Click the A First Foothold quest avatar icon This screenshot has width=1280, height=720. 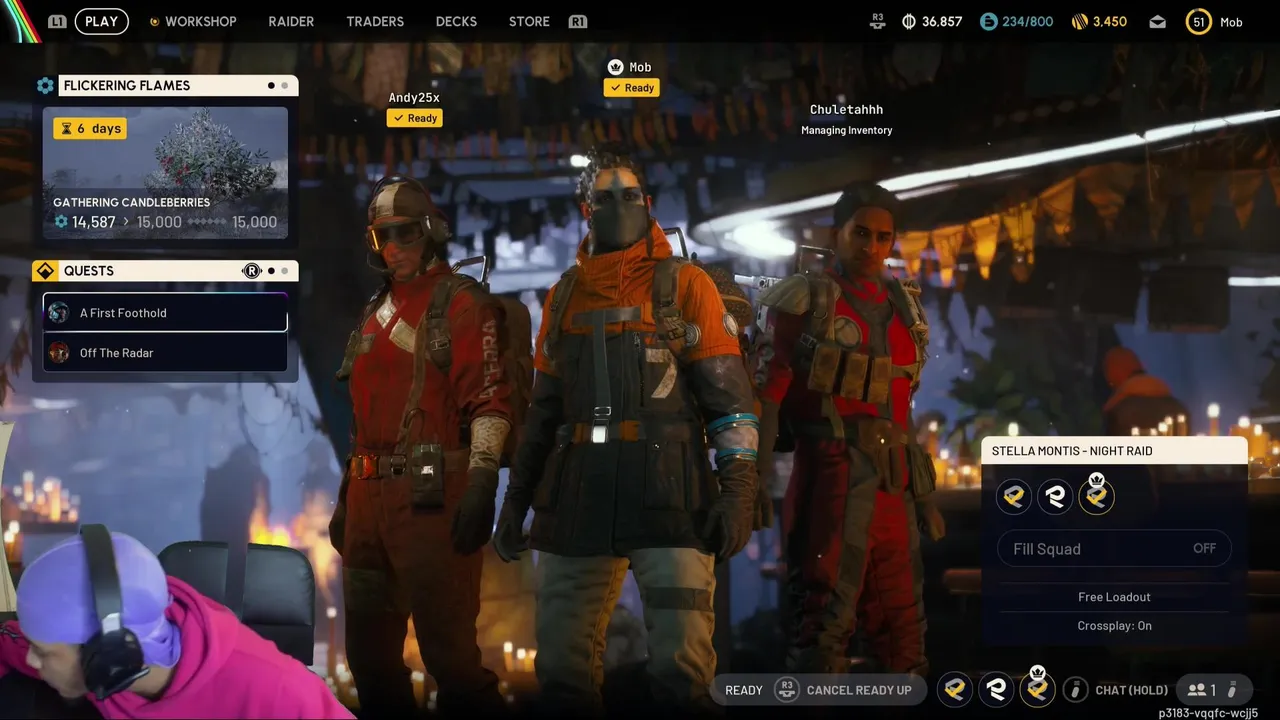pos(59,313)
